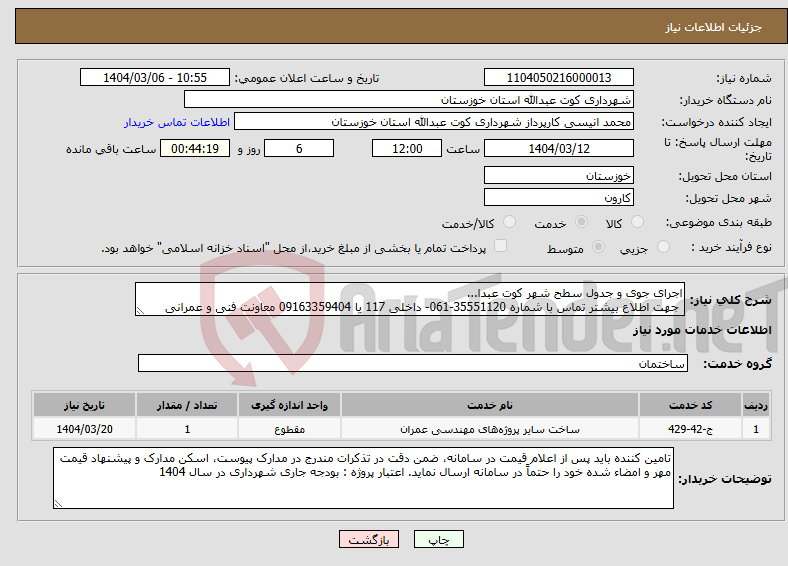Screen dimensions: 788x566
Task: Click the delivery city field کارون
Action: click(x=558, y=197)
